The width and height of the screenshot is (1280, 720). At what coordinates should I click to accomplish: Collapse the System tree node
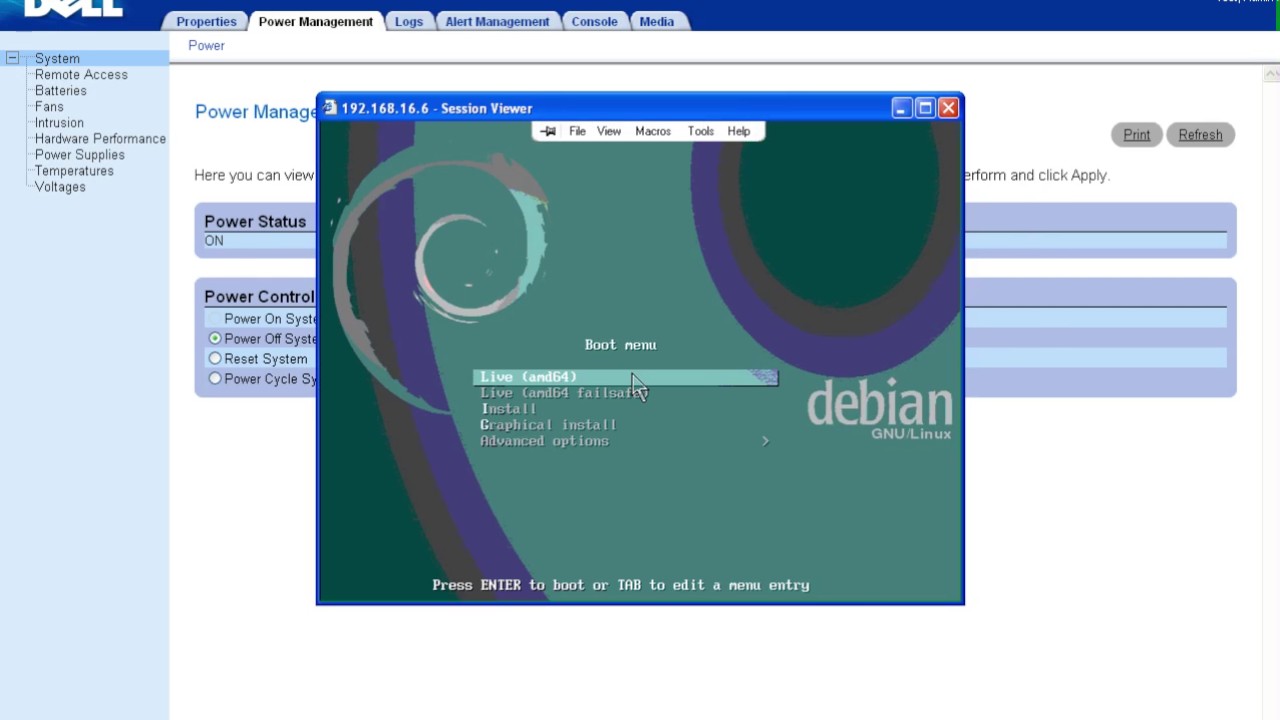click(12, 58)
